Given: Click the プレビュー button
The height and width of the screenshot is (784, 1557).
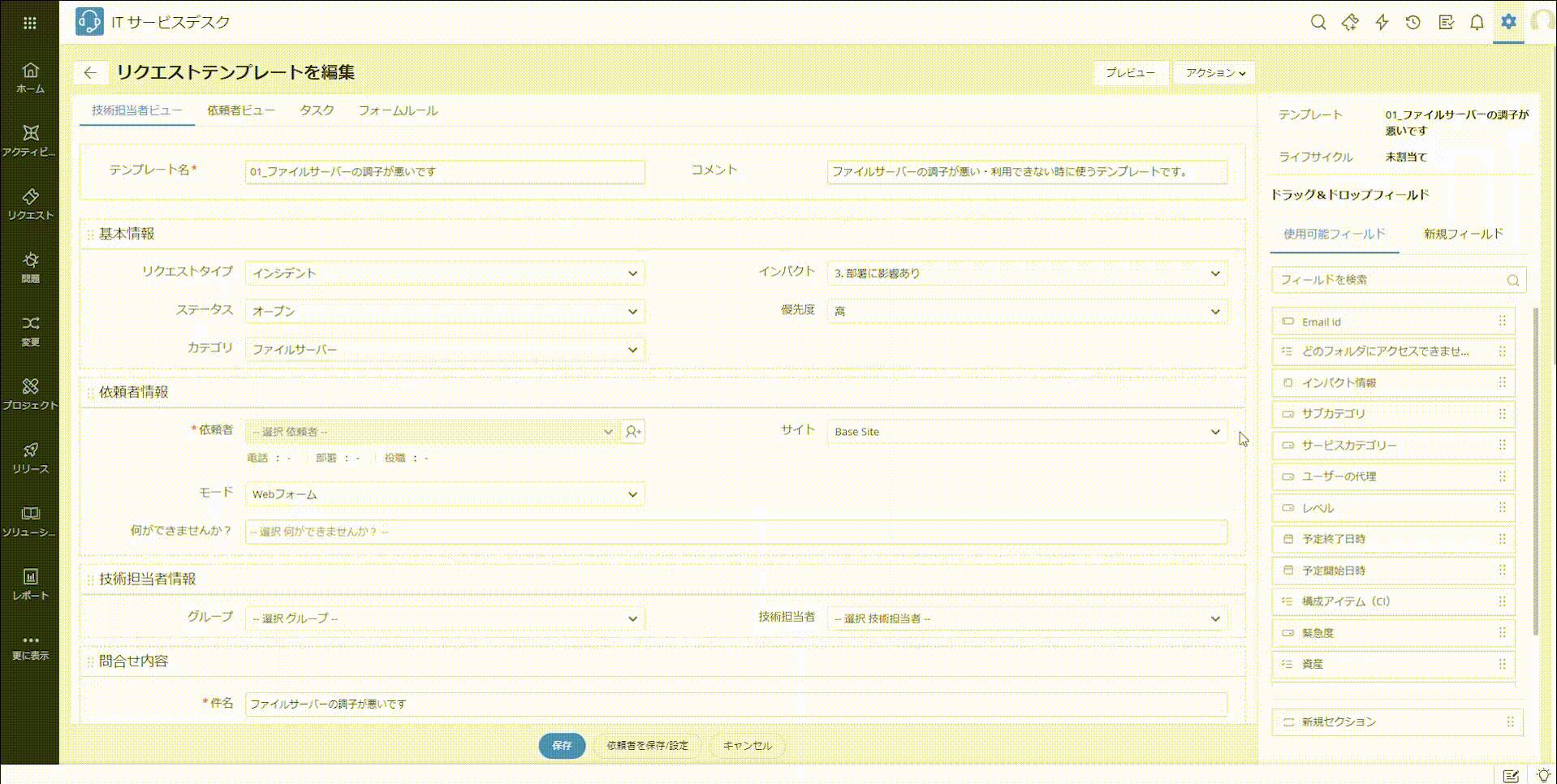Looking at the screenshot, I should [x=1130, y=73].
